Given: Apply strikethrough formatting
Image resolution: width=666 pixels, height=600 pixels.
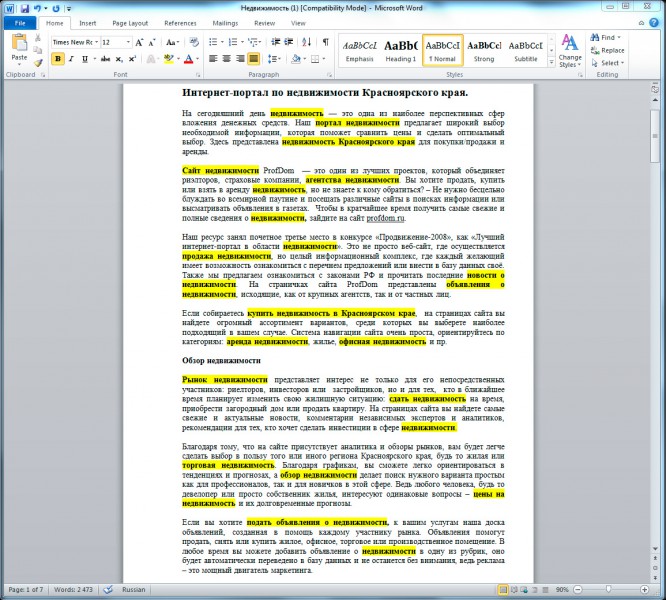Looking at the screenshot, I should 105,59.
